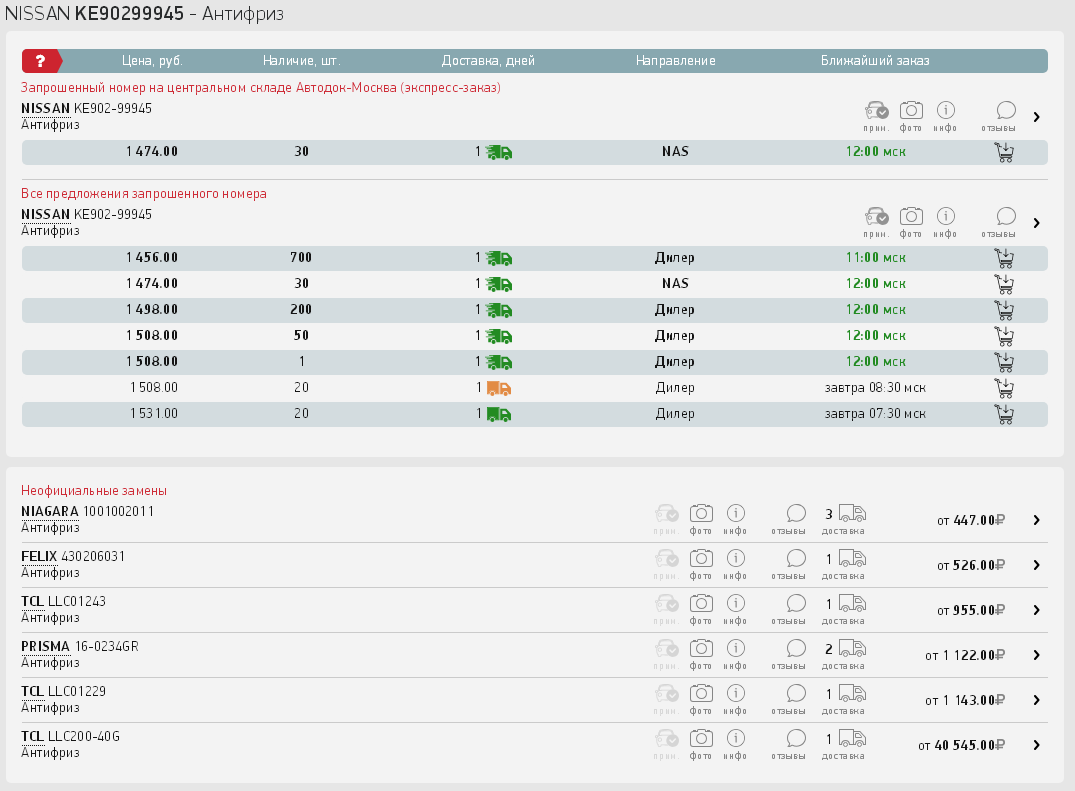This screenshot has height=791, width=1075.
Task: Click the price от 526.00₽
Action: pos(971,565)
